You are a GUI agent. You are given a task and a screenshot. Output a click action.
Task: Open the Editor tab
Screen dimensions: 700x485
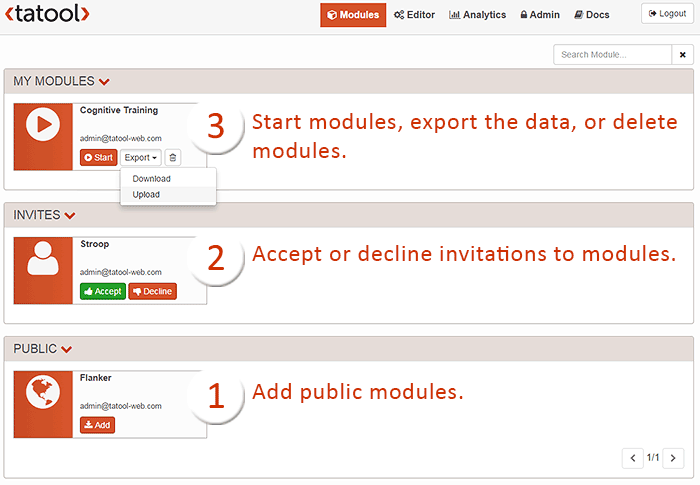414,15
